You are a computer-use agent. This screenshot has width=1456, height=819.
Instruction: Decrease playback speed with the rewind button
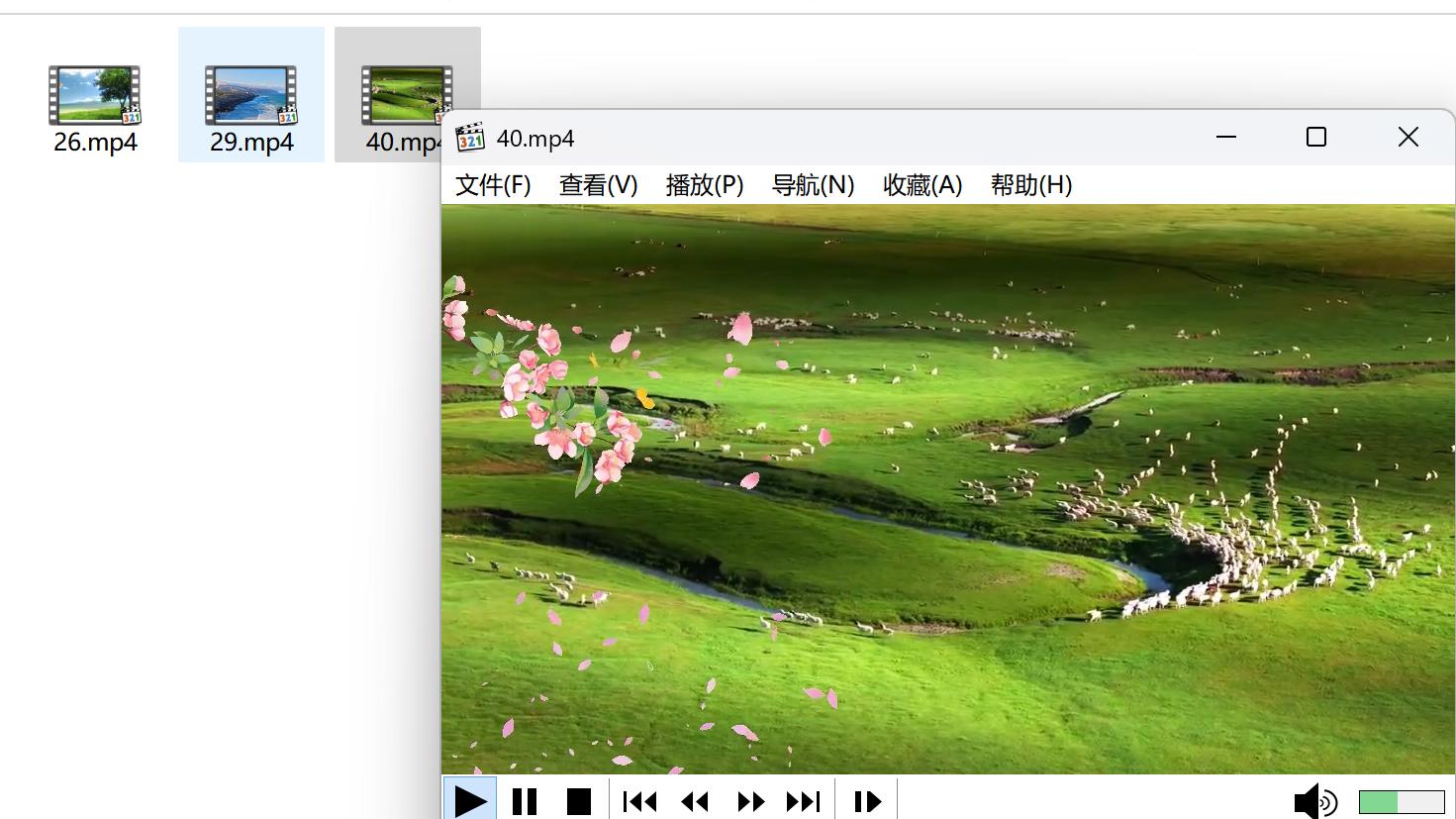coord(695,800)
